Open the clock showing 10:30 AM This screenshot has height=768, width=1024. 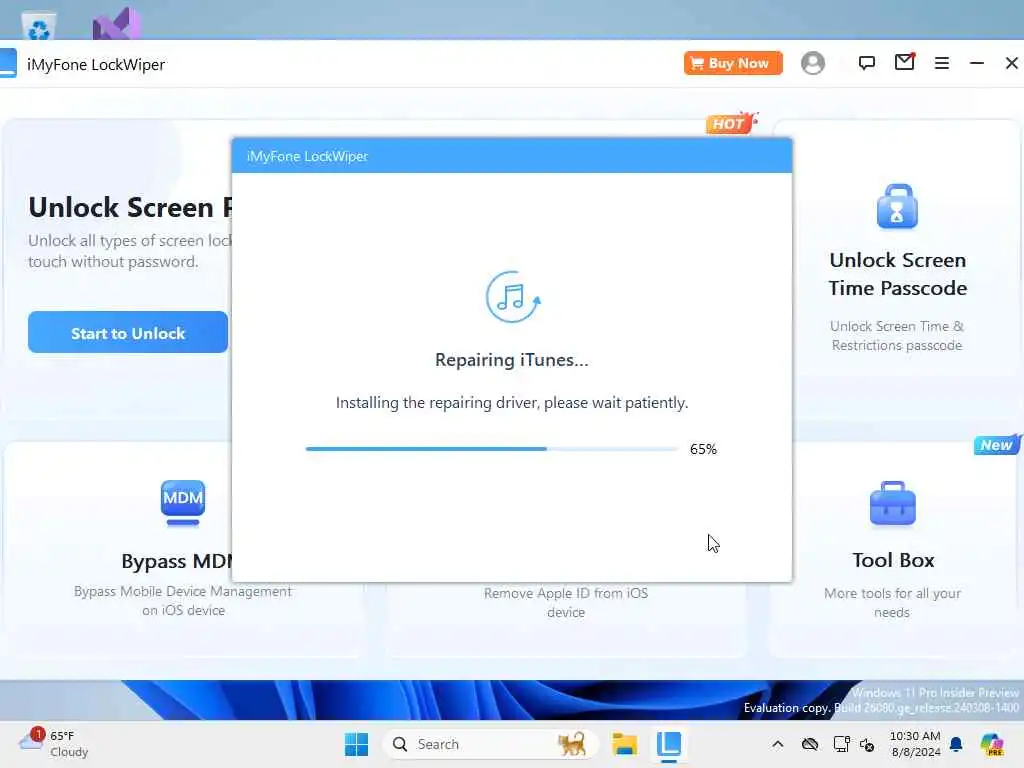pos(916,744)
